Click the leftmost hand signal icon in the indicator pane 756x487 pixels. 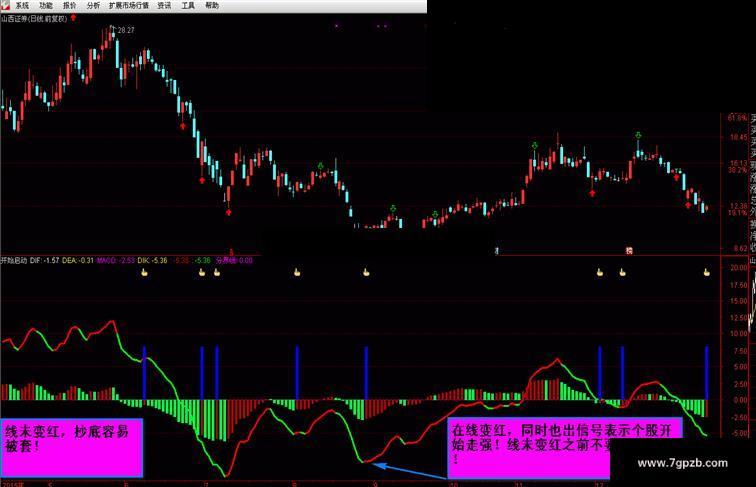coord(144,272)
